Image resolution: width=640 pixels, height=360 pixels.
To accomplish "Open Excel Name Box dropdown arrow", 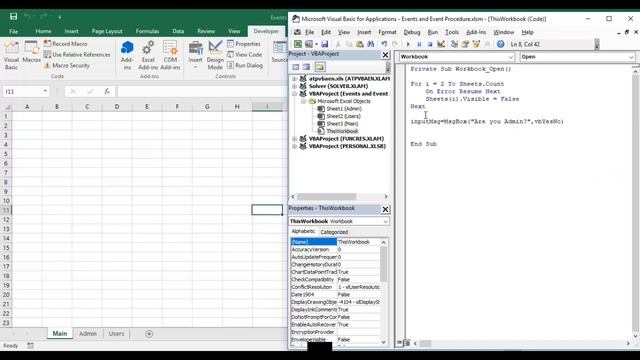I will click(45, 91).
